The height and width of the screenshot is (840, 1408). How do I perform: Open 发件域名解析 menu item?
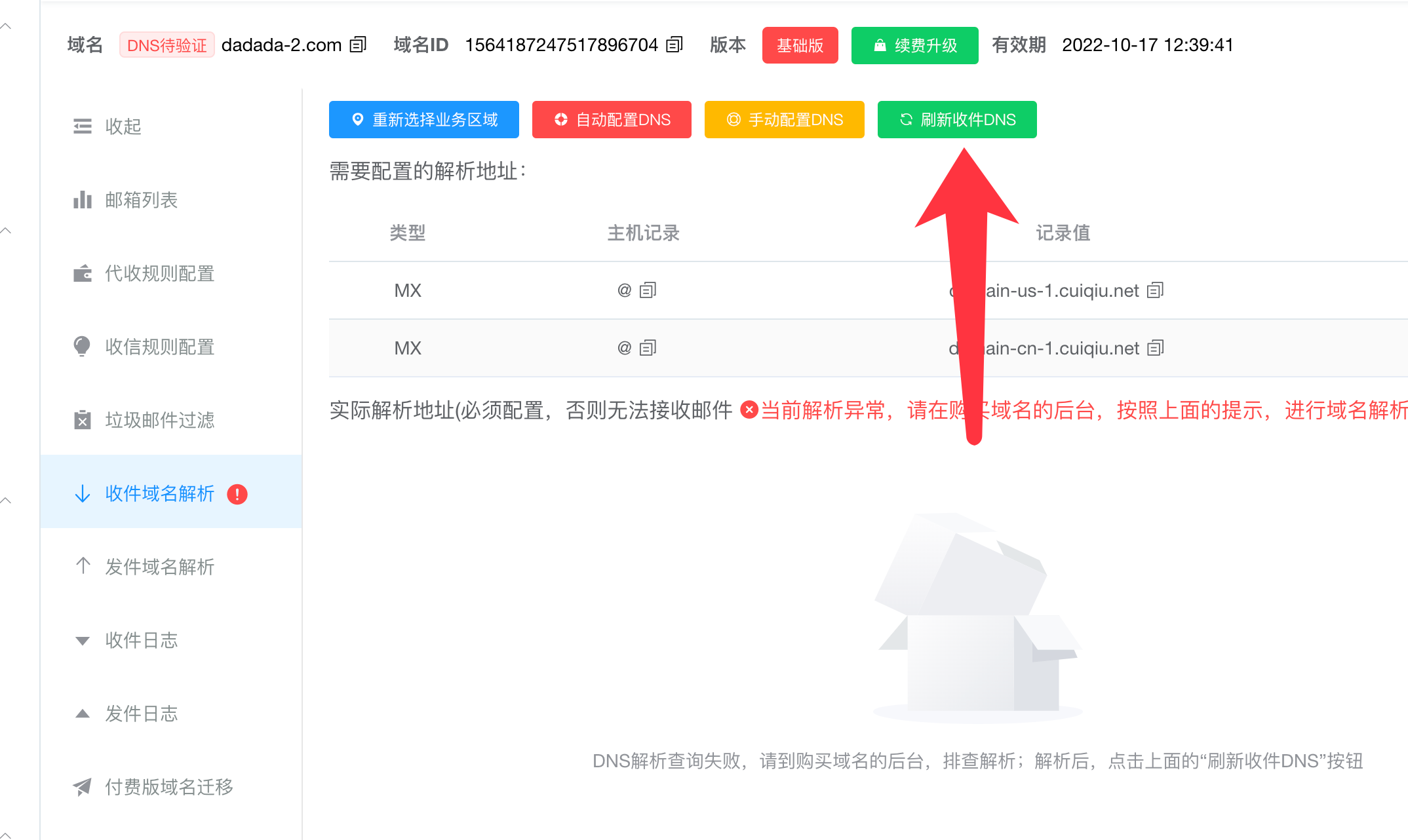coord(171,567)
